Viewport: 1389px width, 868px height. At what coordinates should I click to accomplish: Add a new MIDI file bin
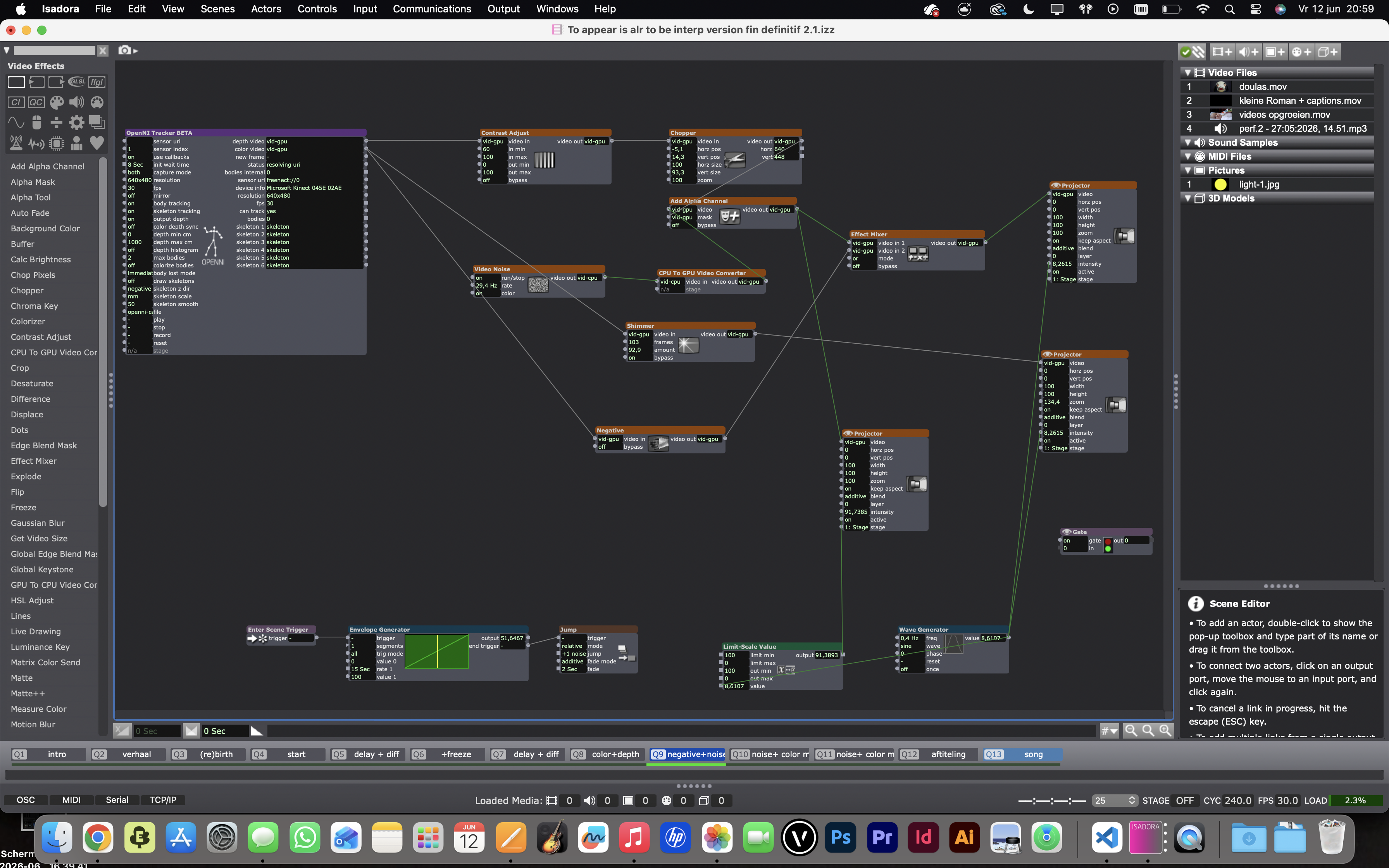[1301, 52]
